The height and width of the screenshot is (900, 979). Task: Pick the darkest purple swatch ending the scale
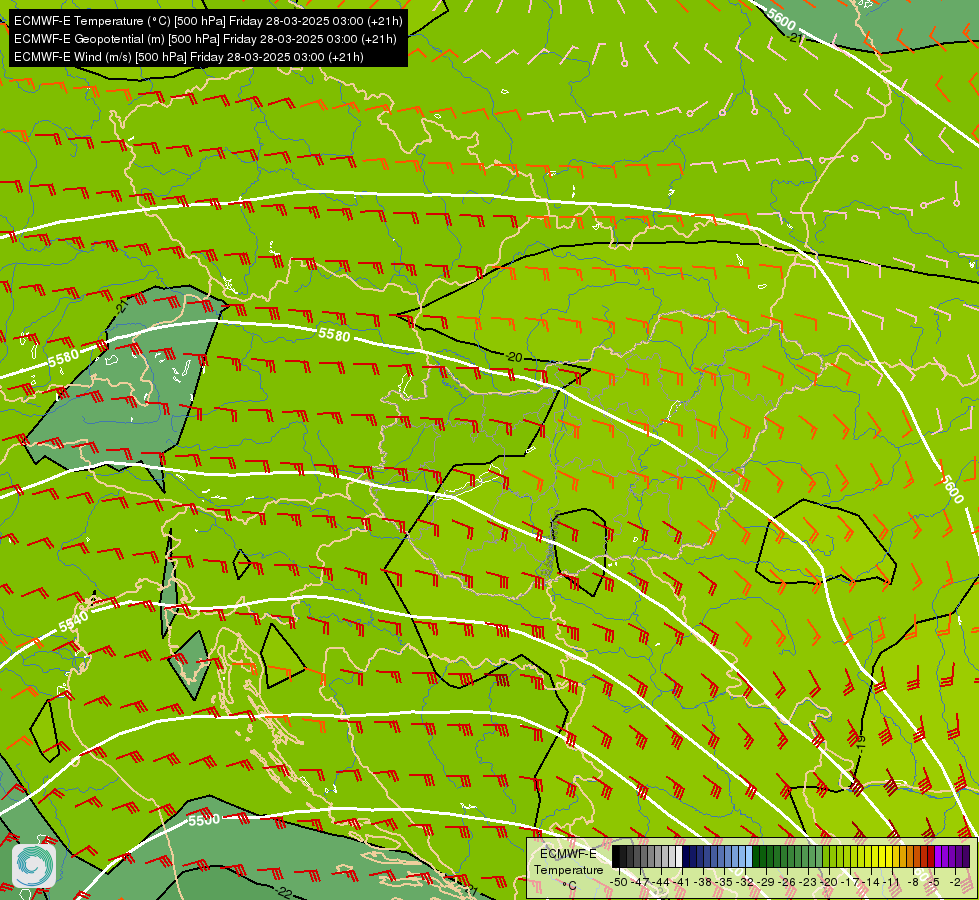click(967, 856)
